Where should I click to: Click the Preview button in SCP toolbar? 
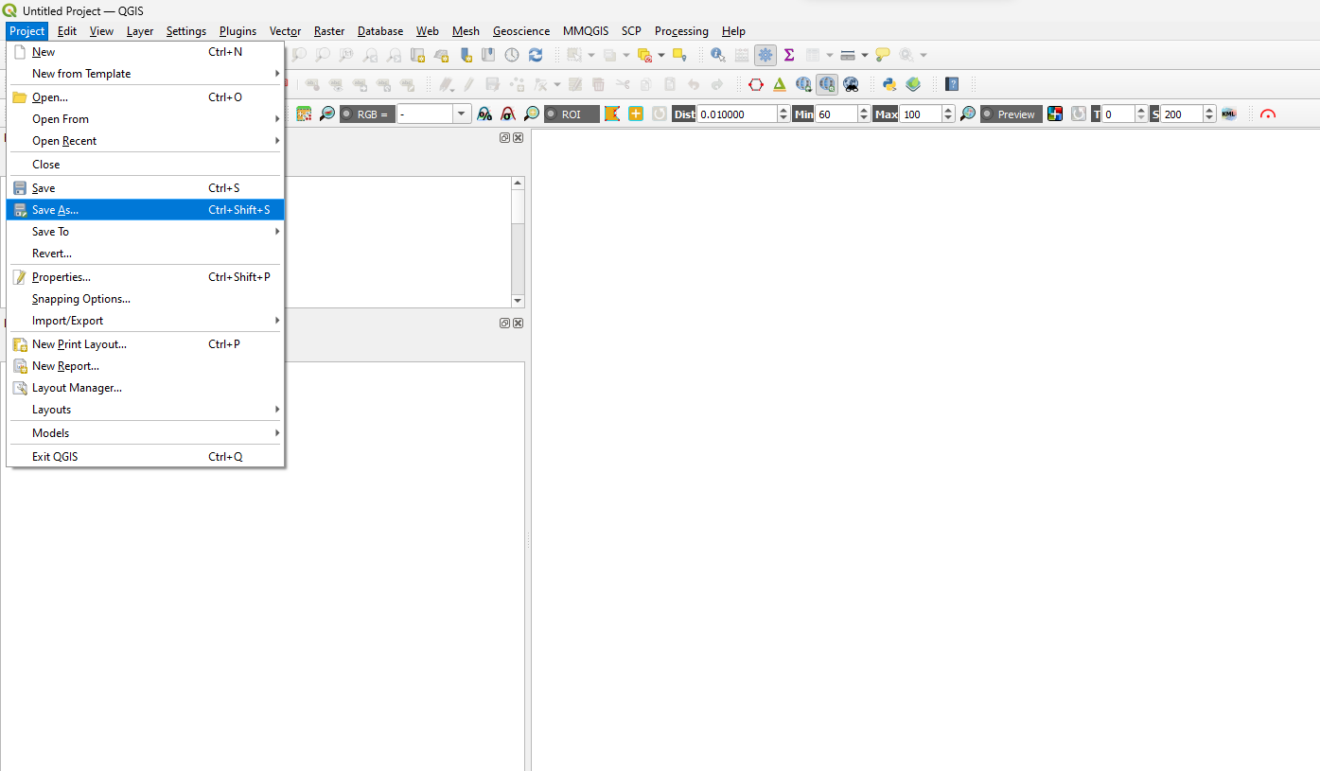(1012, 114)
